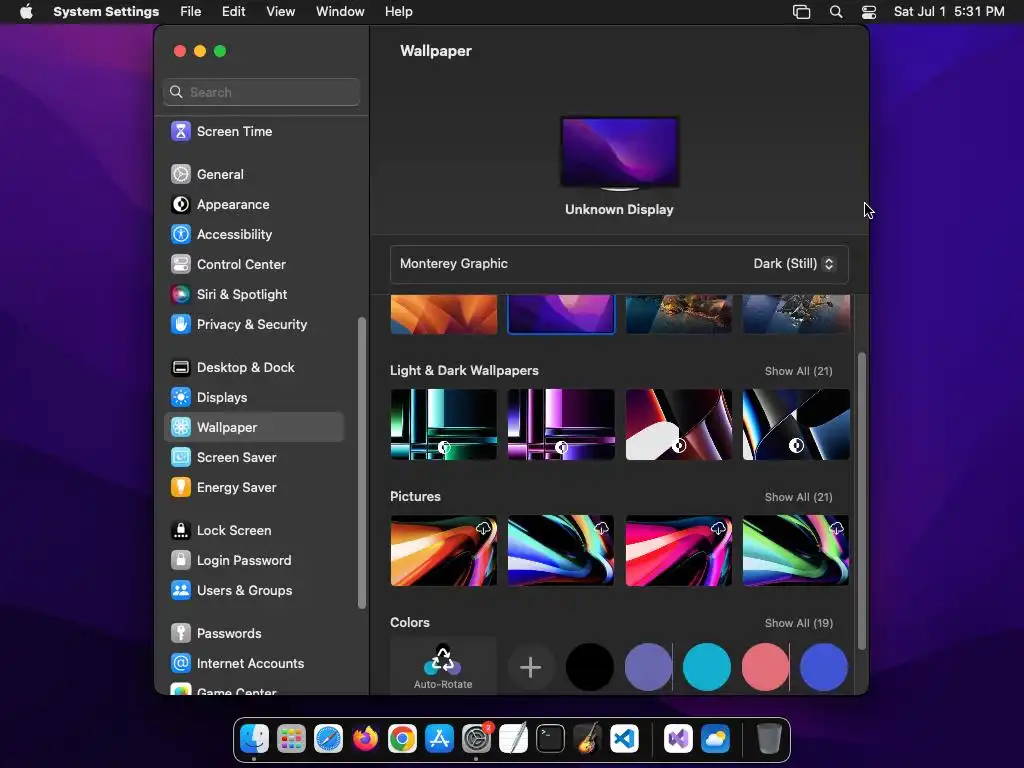Add a custom color with plus button
This screenshot has width=1024, height=768.
click(530, 667)
